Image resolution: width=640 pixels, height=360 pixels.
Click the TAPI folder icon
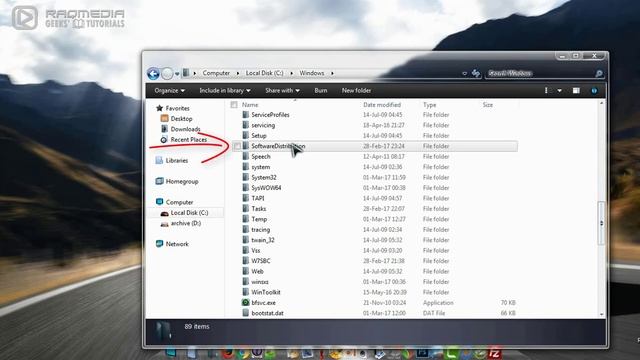(245, 198)
